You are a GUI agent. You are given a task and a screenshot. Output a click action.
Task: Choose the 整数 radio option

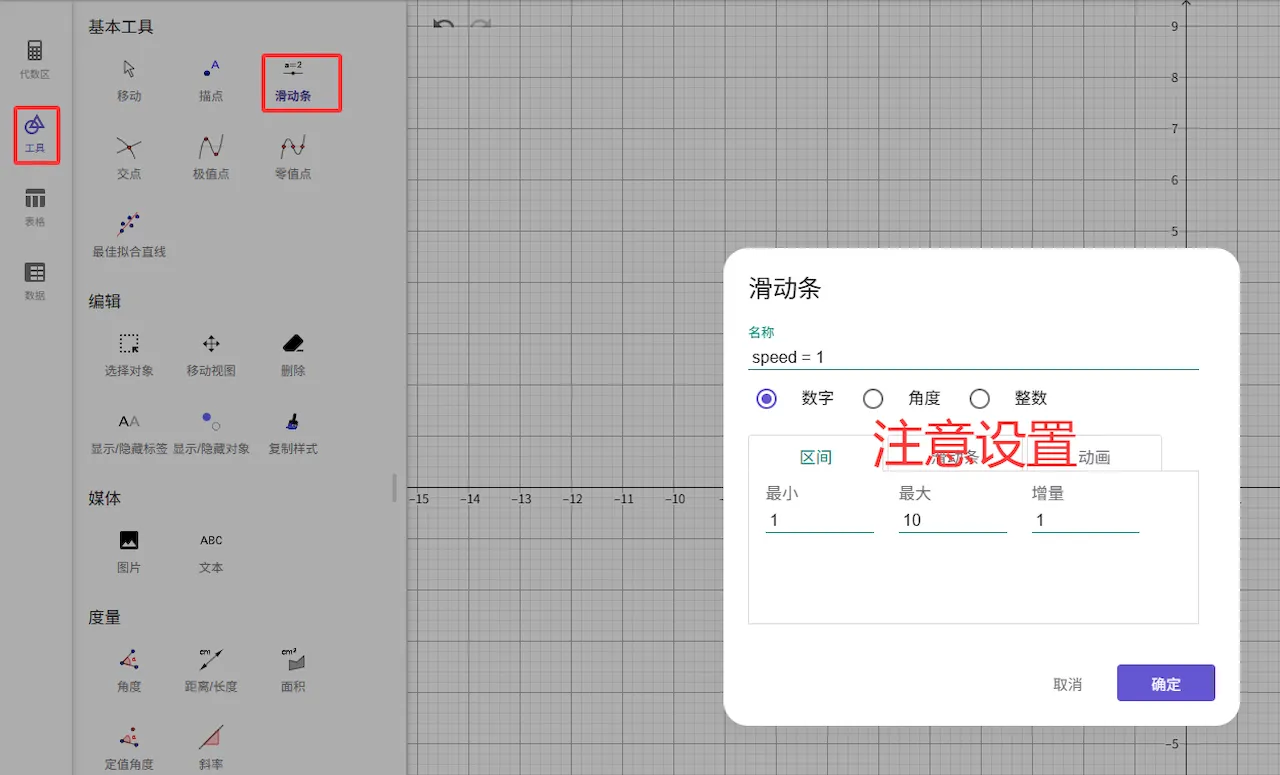pos(980,399)
